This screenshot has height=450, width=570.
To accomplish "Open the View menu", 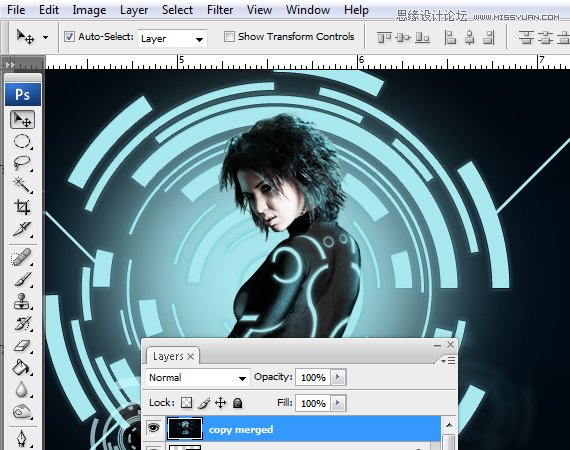I will [259, 10].
